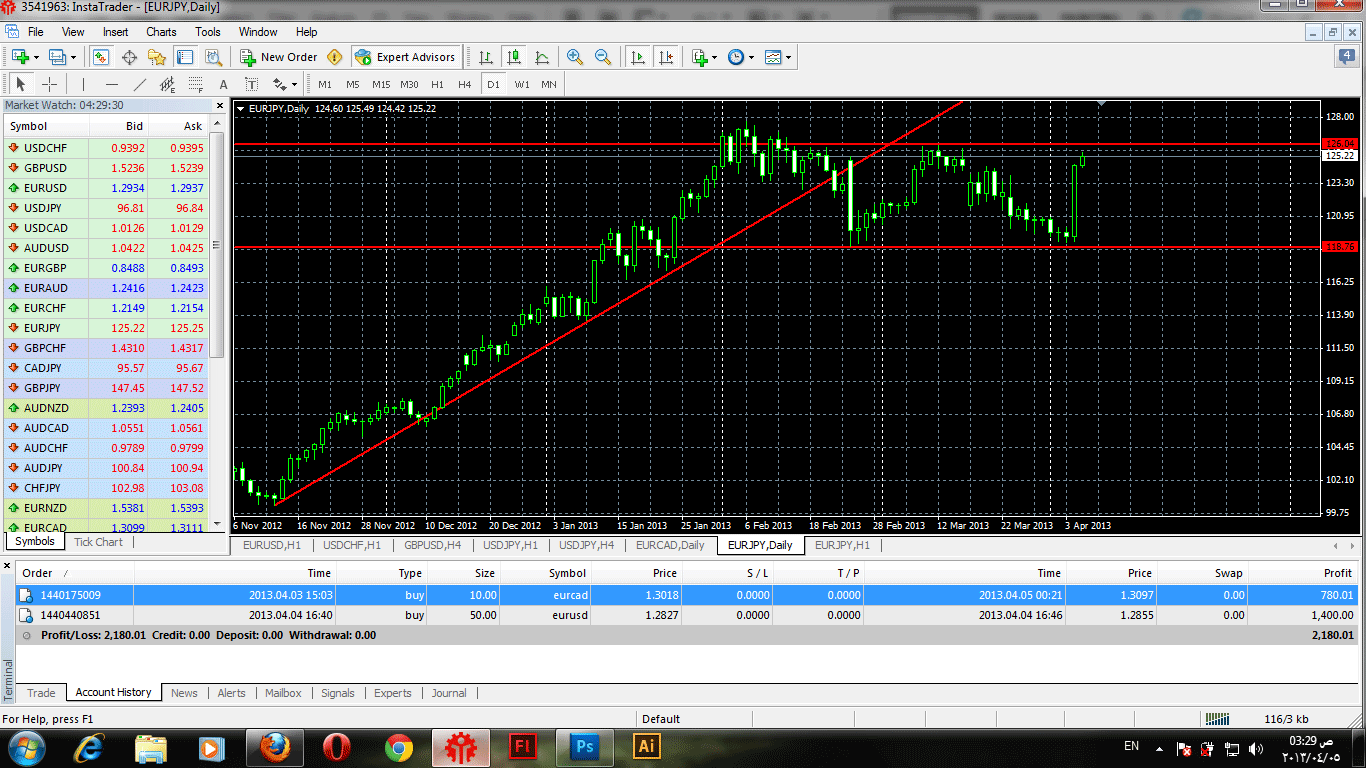
Task: Open Google Chrome from the taskbar
Action: click(398, 746)
